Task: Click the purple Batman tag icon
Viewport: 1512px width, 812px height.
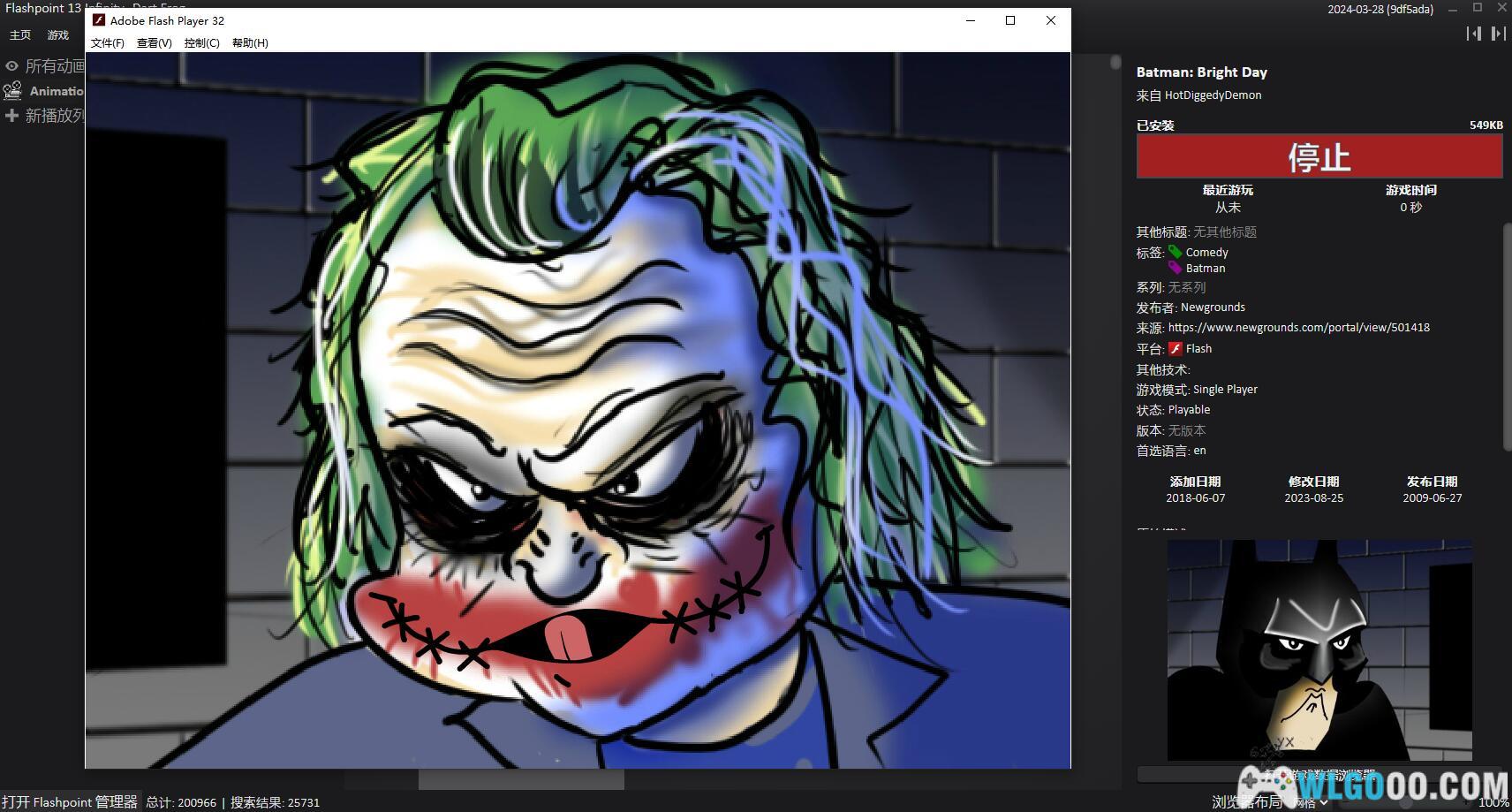Action: [x=1176, y=268]
